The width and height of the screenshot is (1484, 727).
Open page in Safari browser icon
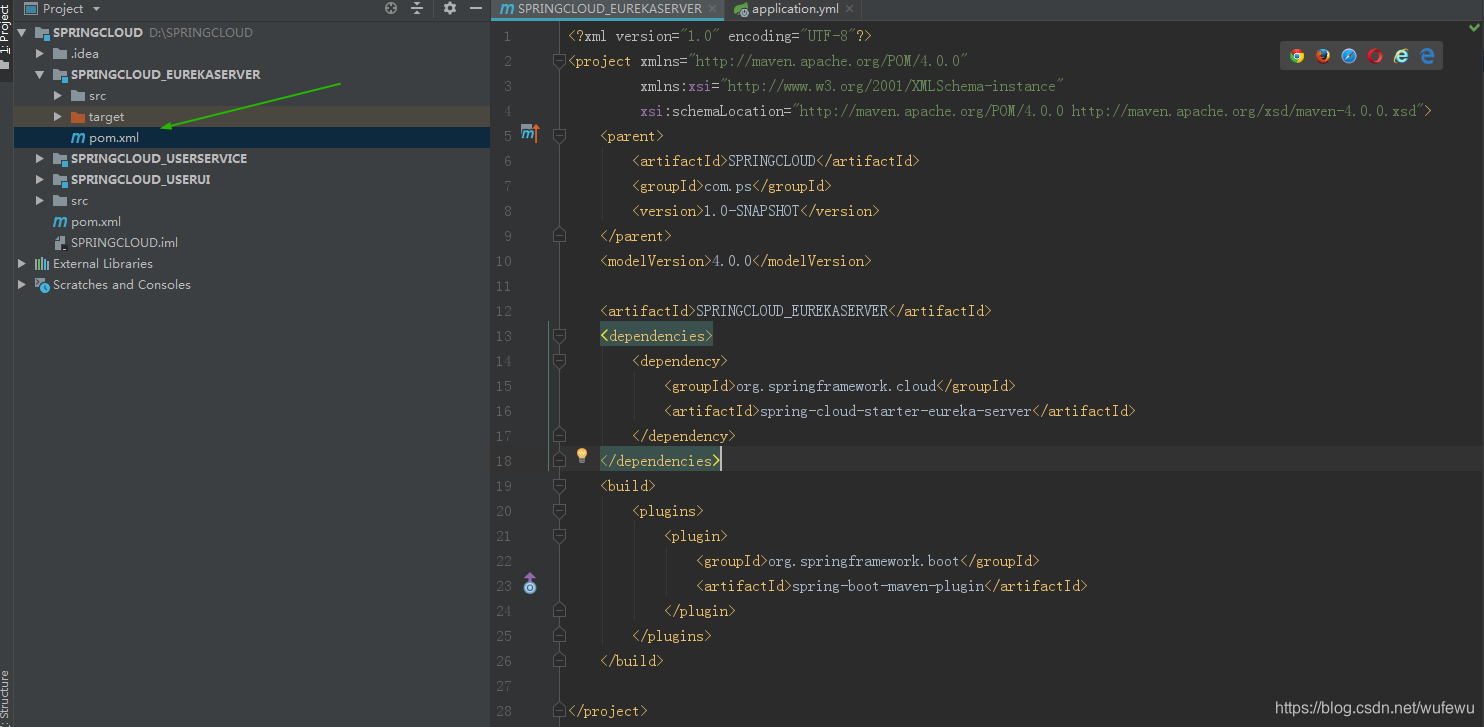tap(1349, 56)
